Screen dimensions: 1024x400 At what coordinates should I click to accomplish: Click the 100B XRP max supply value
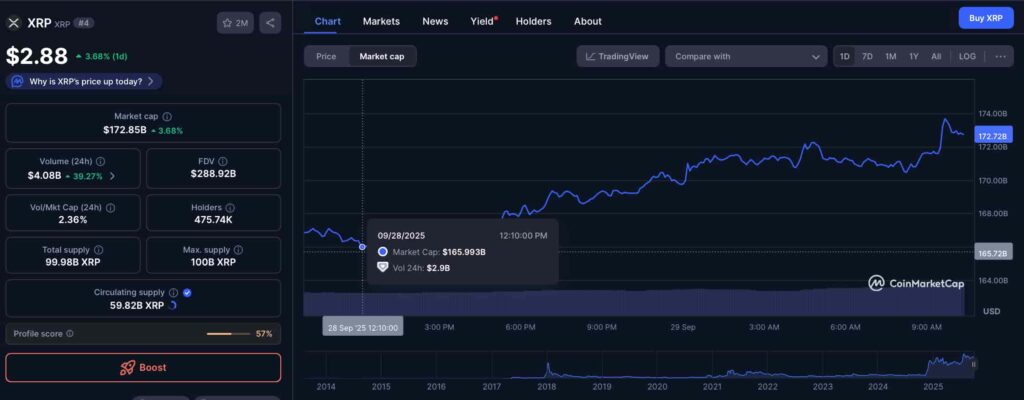pyautogui.click(x=213, y=262)
